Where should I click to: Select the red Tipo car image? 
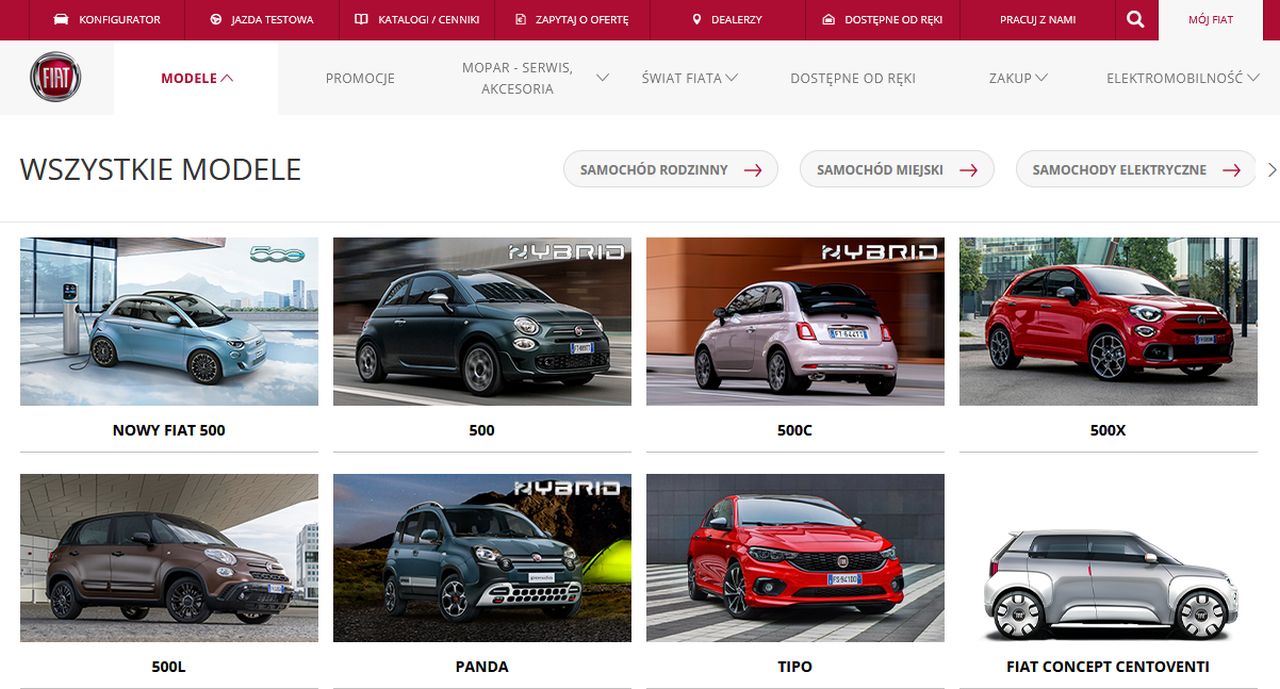(795, 558)
